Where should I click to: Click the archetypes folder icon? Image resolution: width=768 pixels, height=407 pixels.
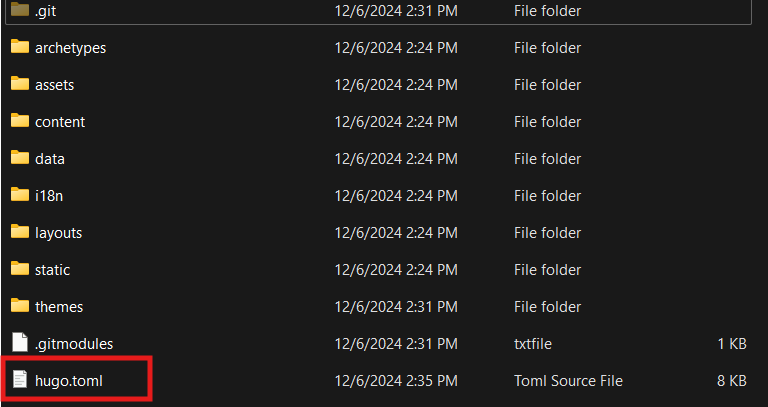20,47
